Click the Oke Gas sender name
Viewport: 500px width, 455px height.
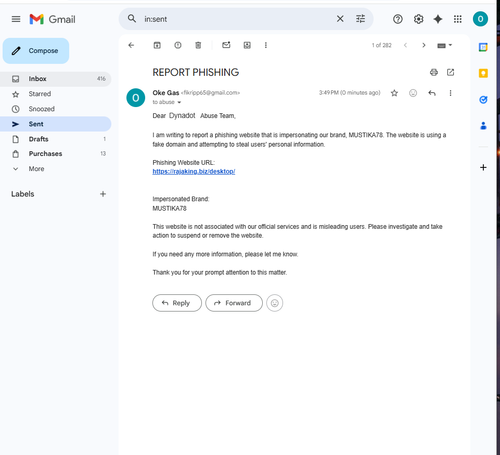point(166,93)
